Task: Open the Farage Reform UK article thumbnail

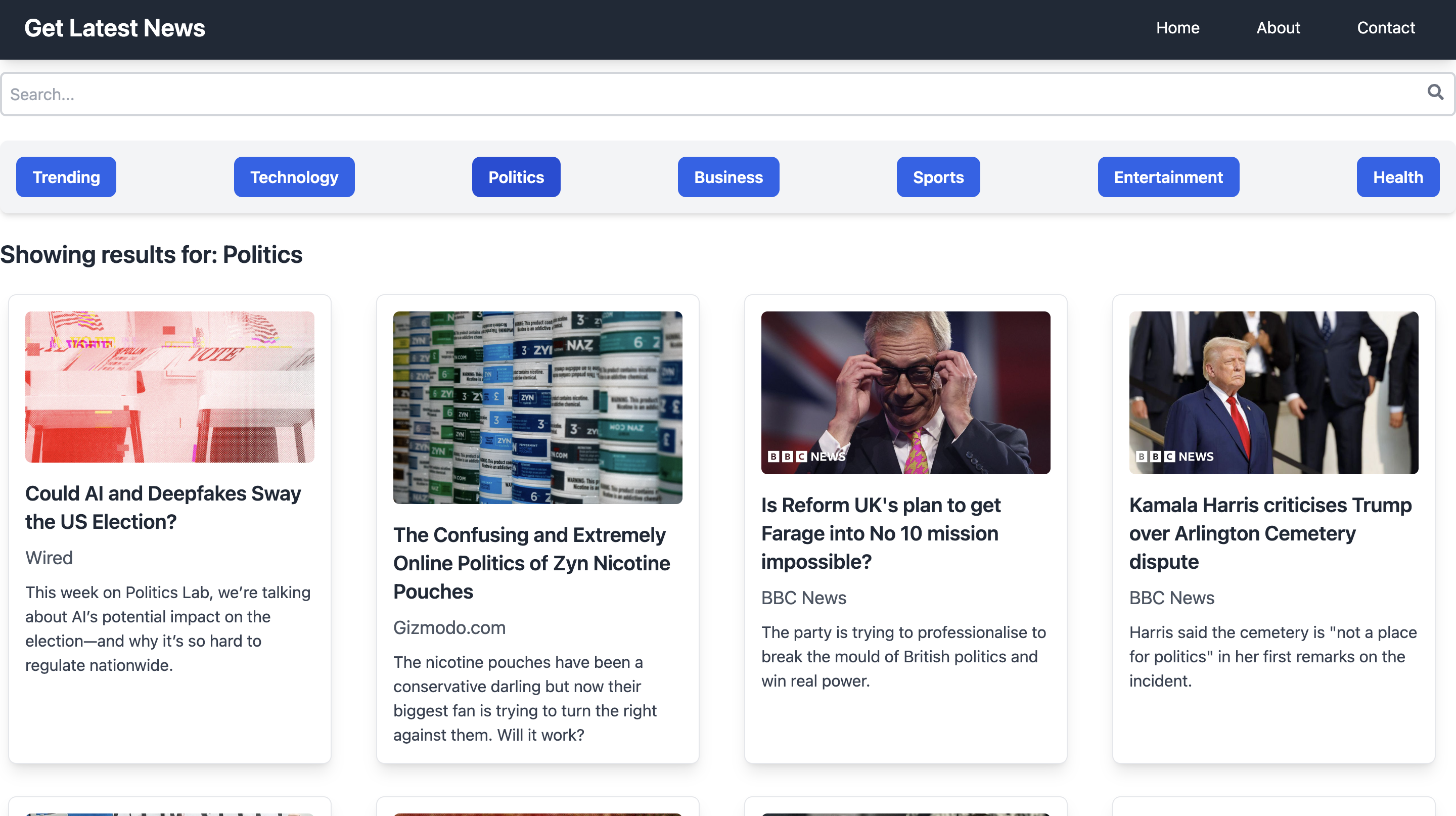Action: (905, 393)
